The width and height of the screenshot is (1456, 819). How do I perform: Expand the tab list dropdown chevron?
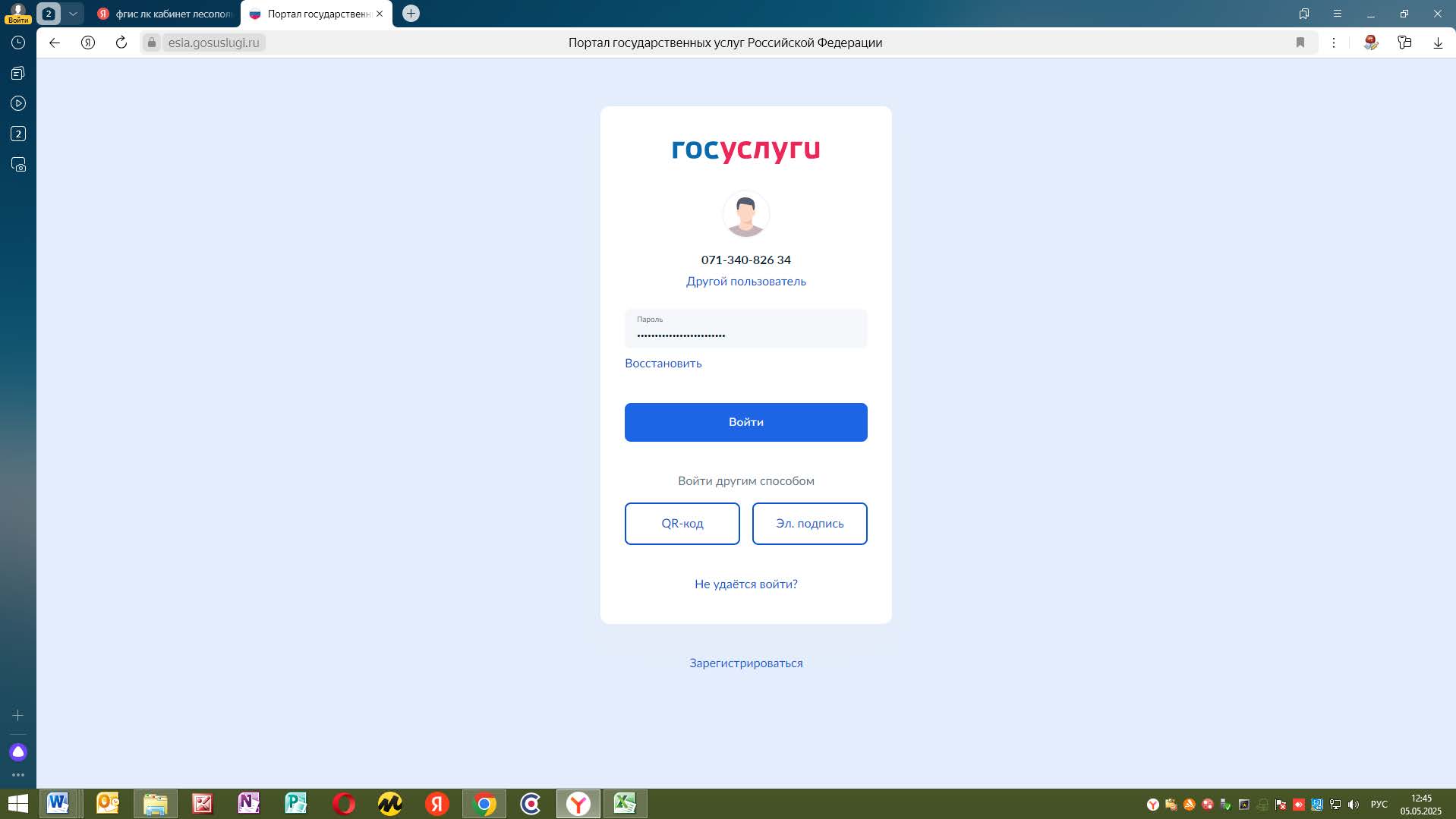click(73, 13)
